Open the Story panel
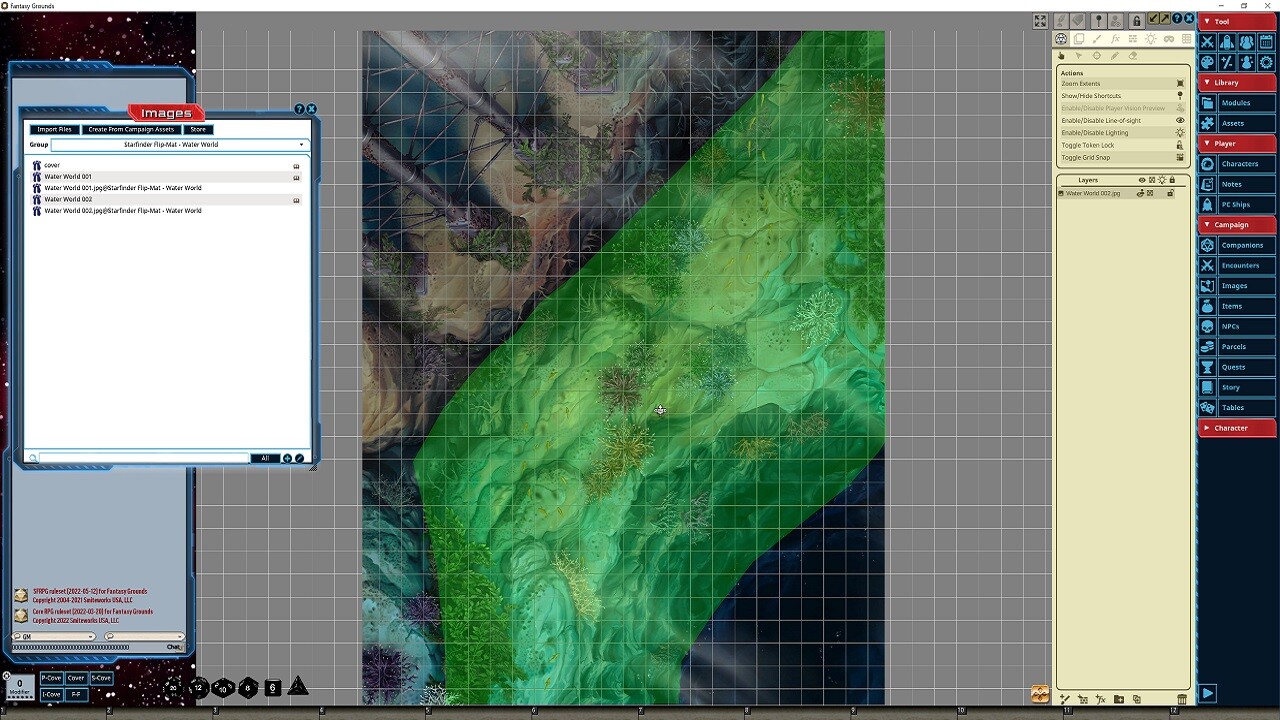 click(x=1240, y=387)
